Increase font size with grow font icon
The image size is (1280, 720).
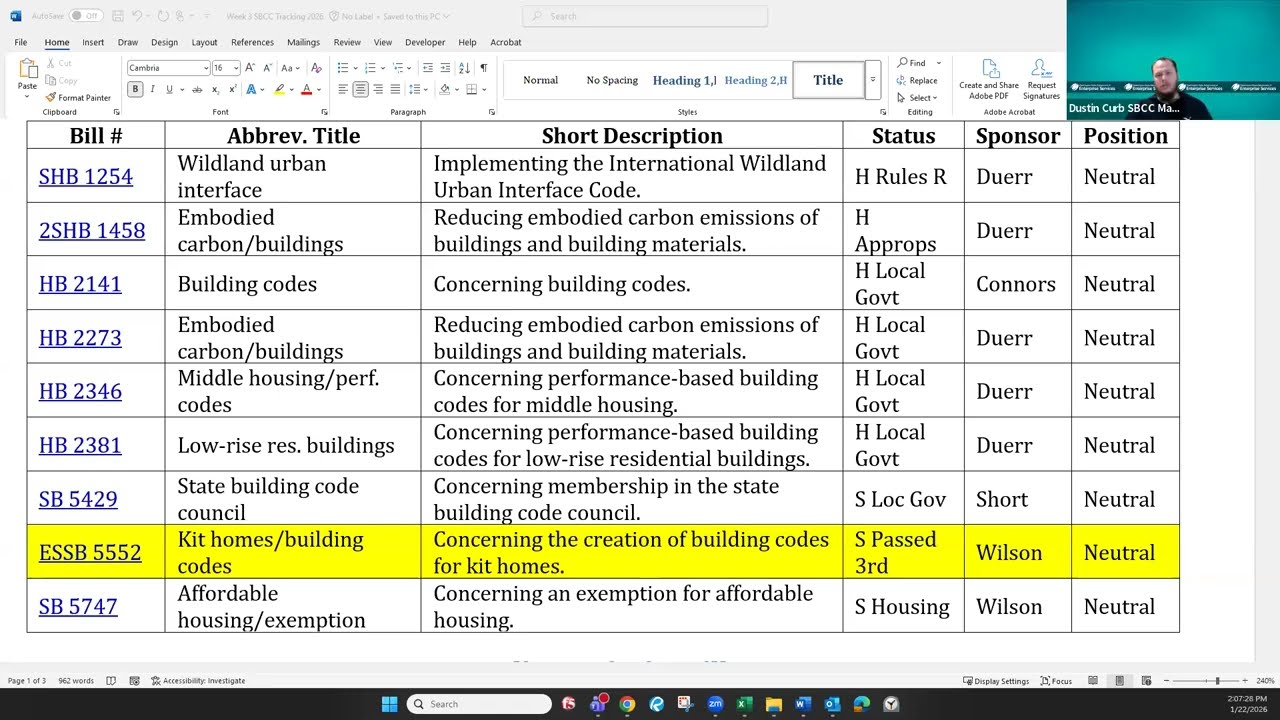(x=250, y=68)
